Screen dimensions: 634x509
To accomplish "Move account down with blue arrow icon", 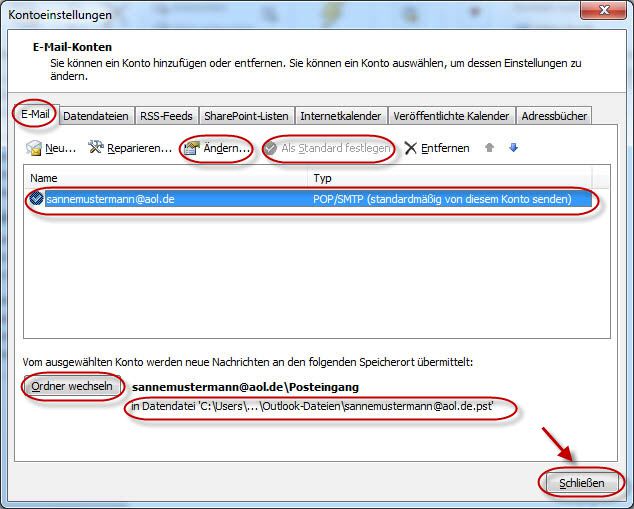I will click(514, 148).
